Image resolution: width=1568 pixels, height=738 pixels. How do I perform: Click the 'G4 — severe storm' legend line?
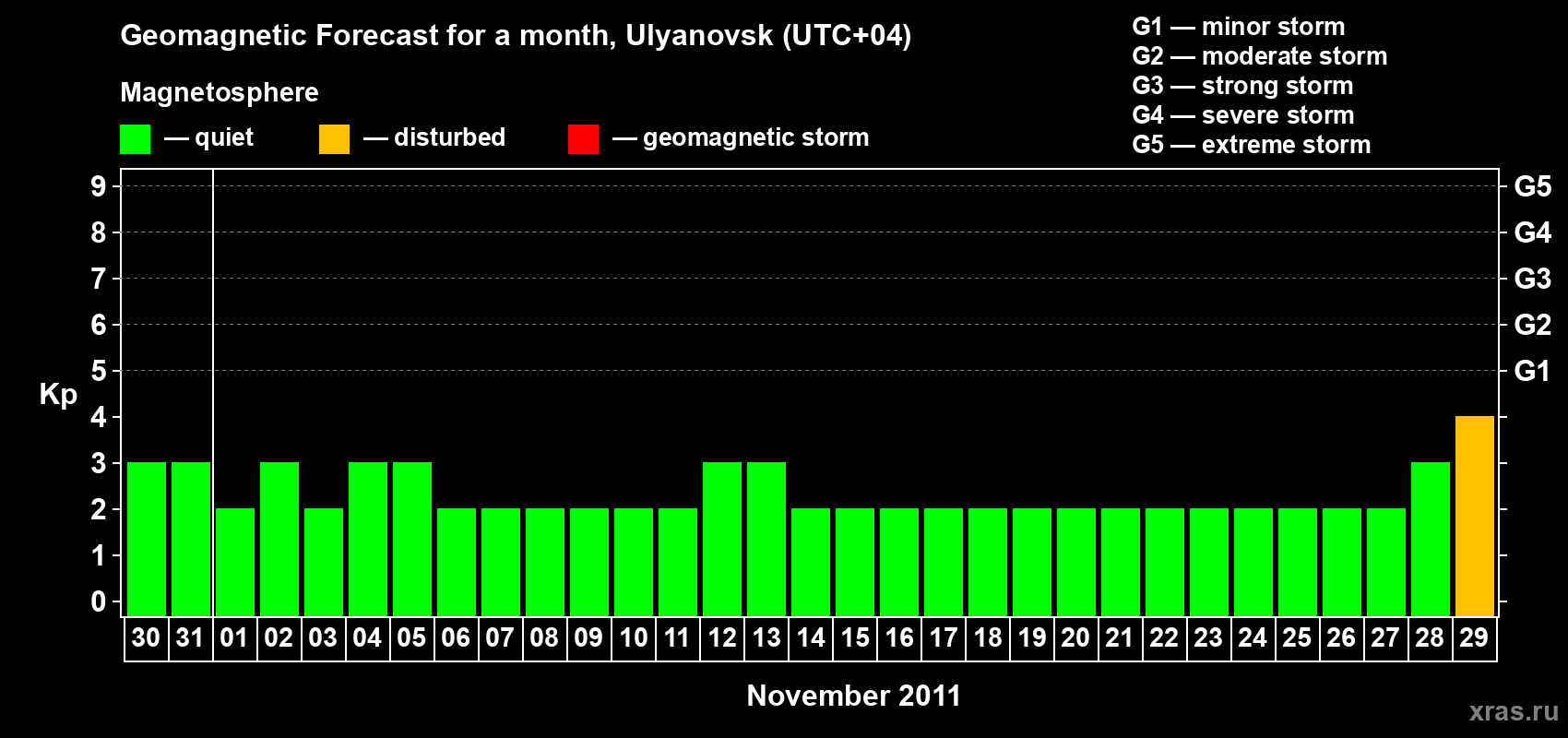click(x=1243, y=115)
